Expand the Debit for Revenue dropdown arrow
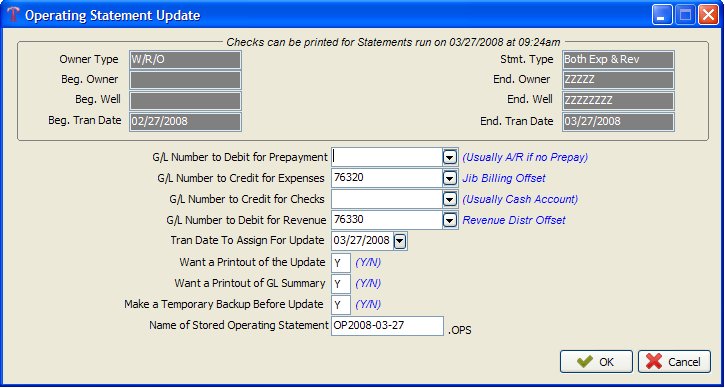Image resolution: width=725 pixels, height=388 pixels. [449, 221]
